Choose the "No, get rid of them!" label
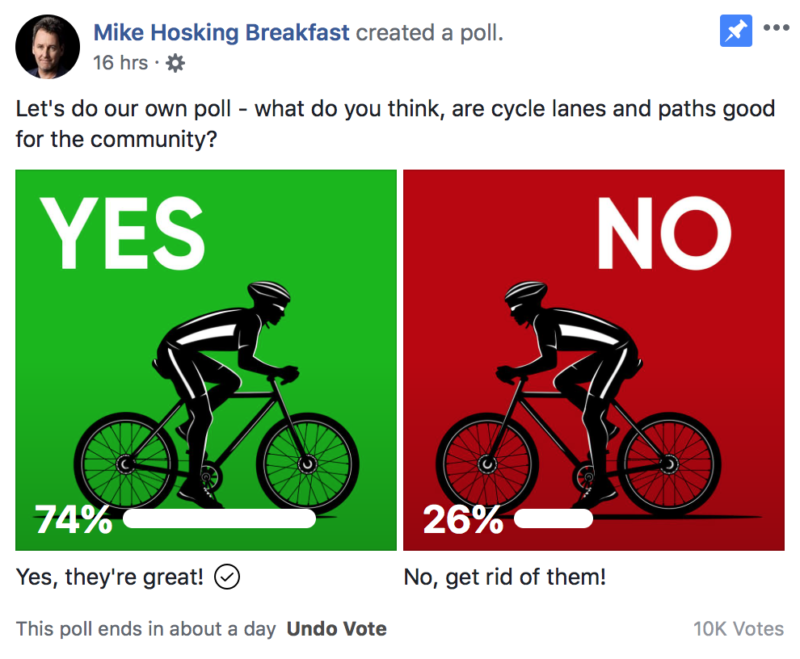The image size is (800, 659). [x=504, y=577]
